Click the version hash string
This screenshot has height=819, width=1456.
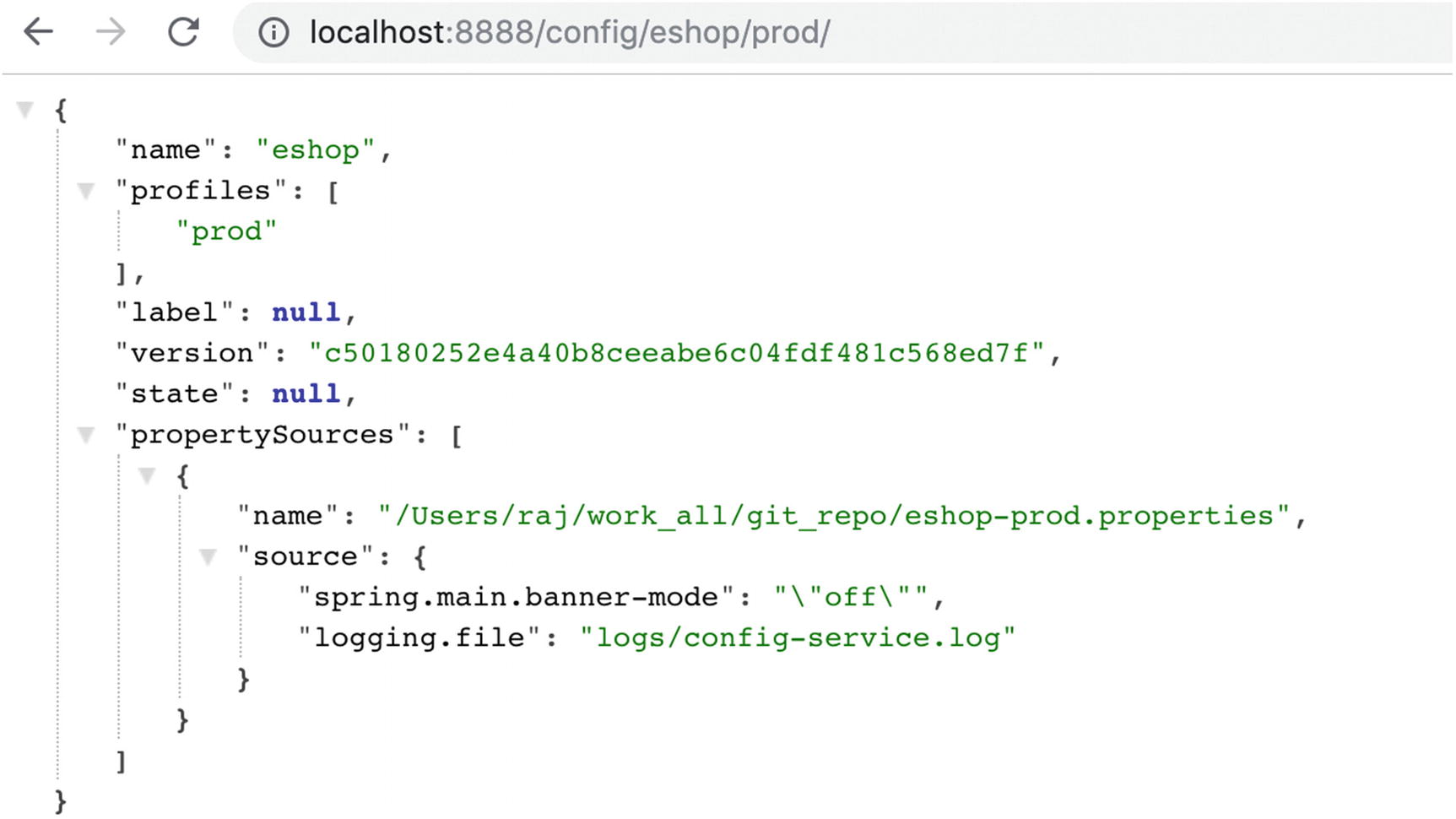pos(677,353)
